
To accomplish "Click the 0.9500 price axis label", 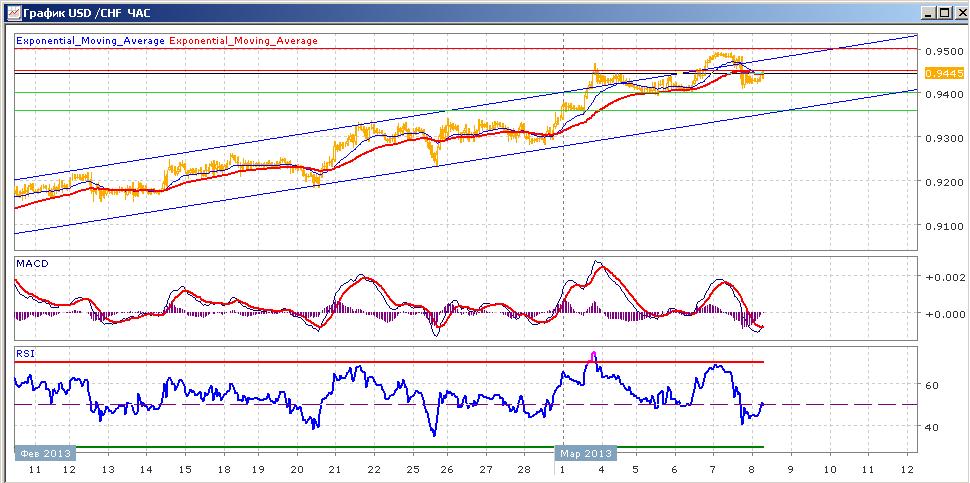I will point(945,51).
